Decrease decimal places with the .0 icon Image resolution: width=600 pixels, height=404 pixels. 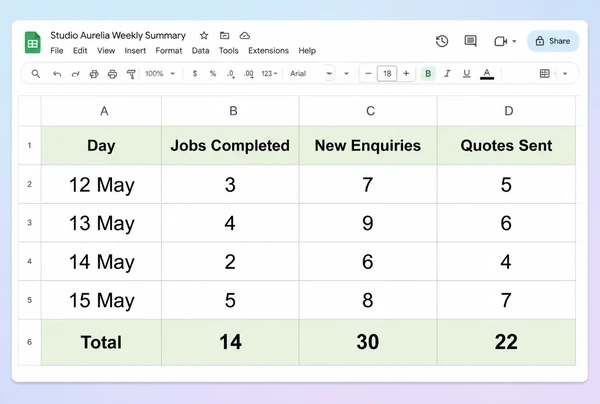tap(230, 73)
